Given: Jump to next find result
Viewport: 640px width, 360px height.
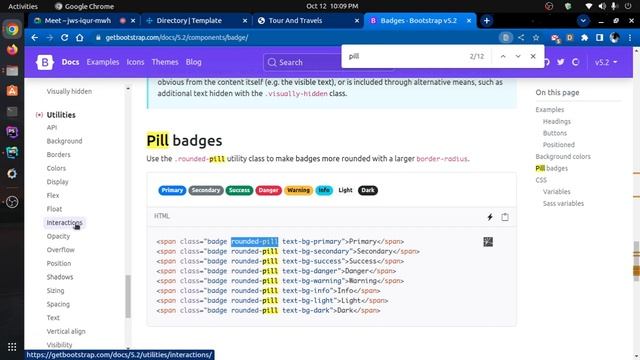Looking at the screenshot, I should click(x=518, y=56).
